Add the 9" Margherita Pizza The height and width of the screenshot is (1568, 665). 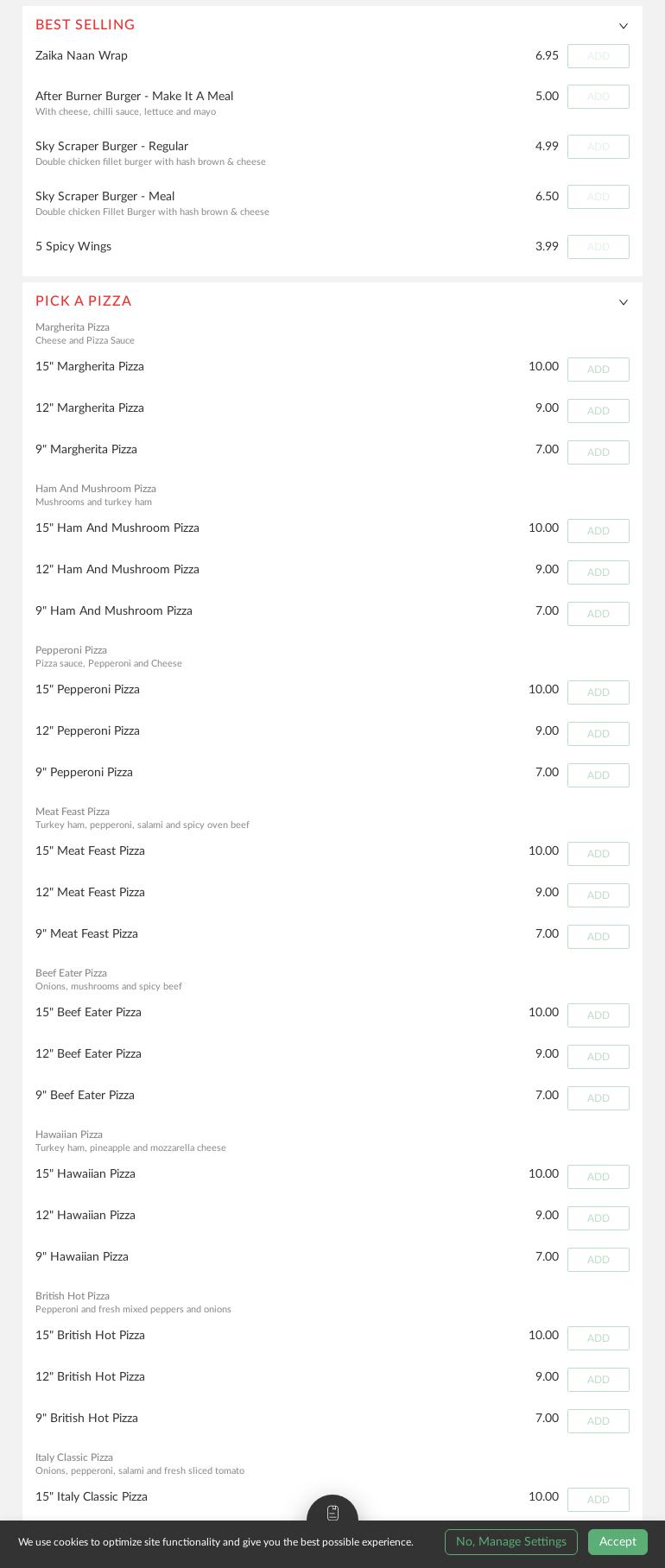pyautogui.click(x=598, y=452)
